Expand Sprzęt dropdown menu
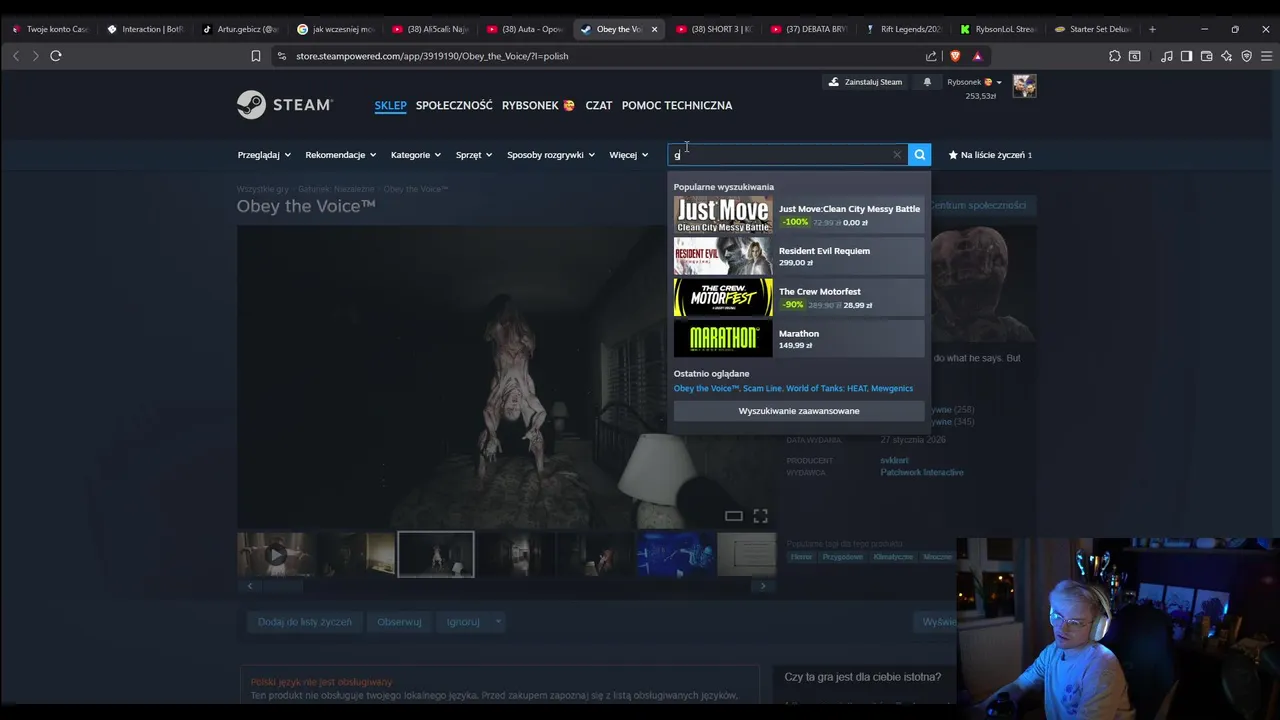Image resolution: width=1280 pixels, height=720 pixels. point(474,155)
